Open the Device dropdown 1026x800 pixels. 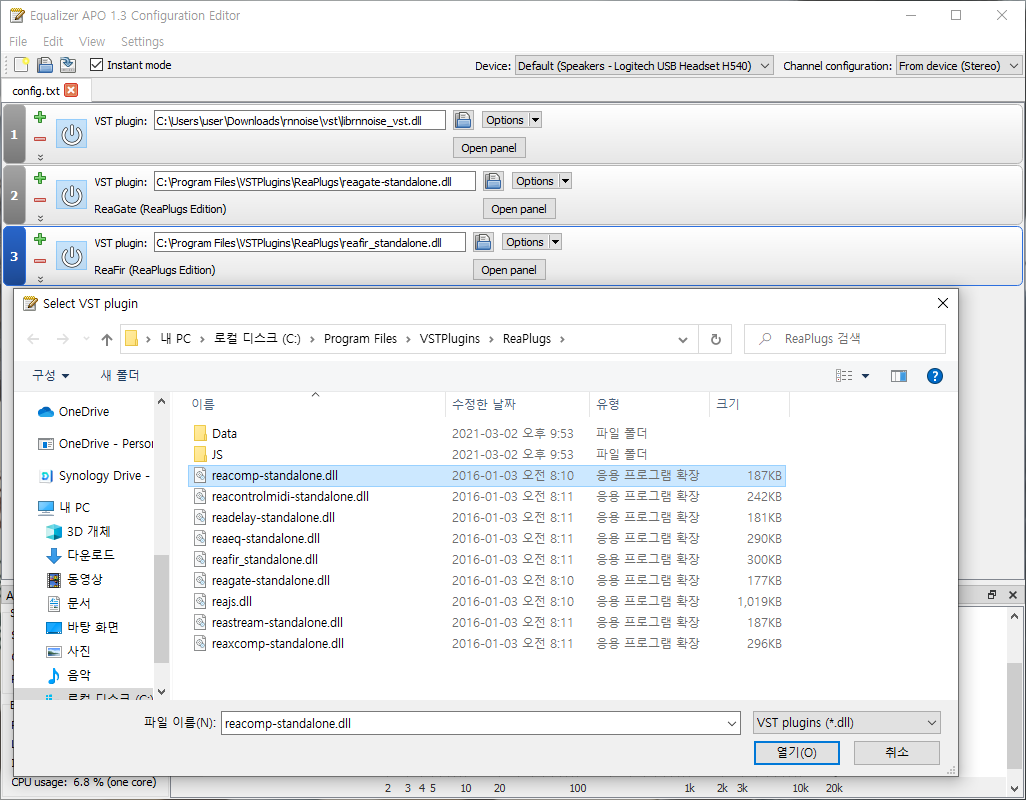pyautogui.click(x=644, y=65)
